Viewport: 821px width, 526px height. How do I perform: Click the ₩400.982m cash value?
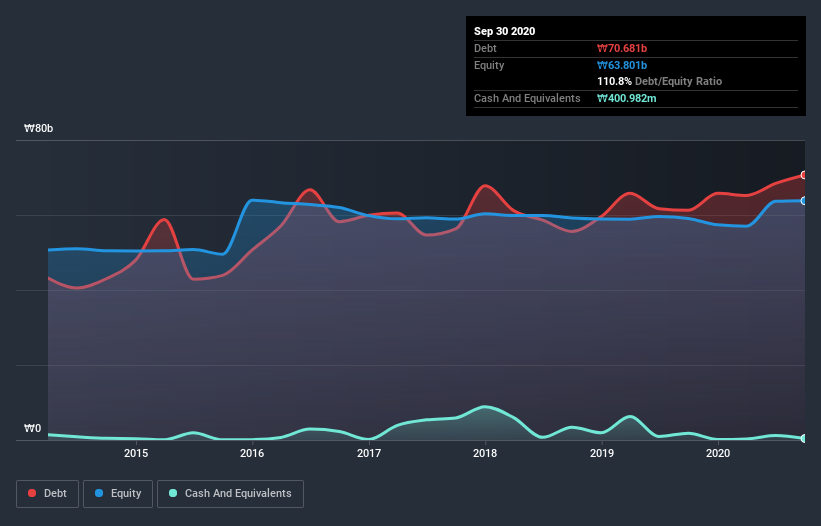pos(627,99)
